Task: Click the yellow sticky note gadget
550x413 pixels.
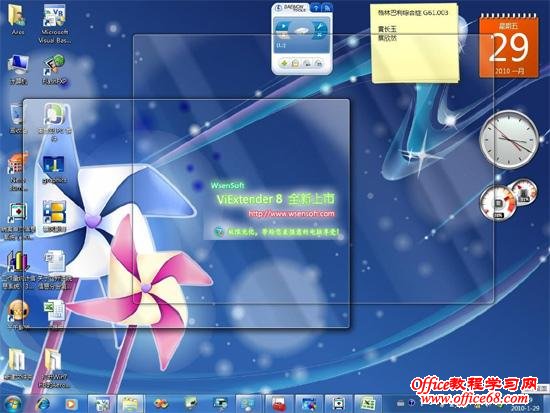Action: [415, 43]
